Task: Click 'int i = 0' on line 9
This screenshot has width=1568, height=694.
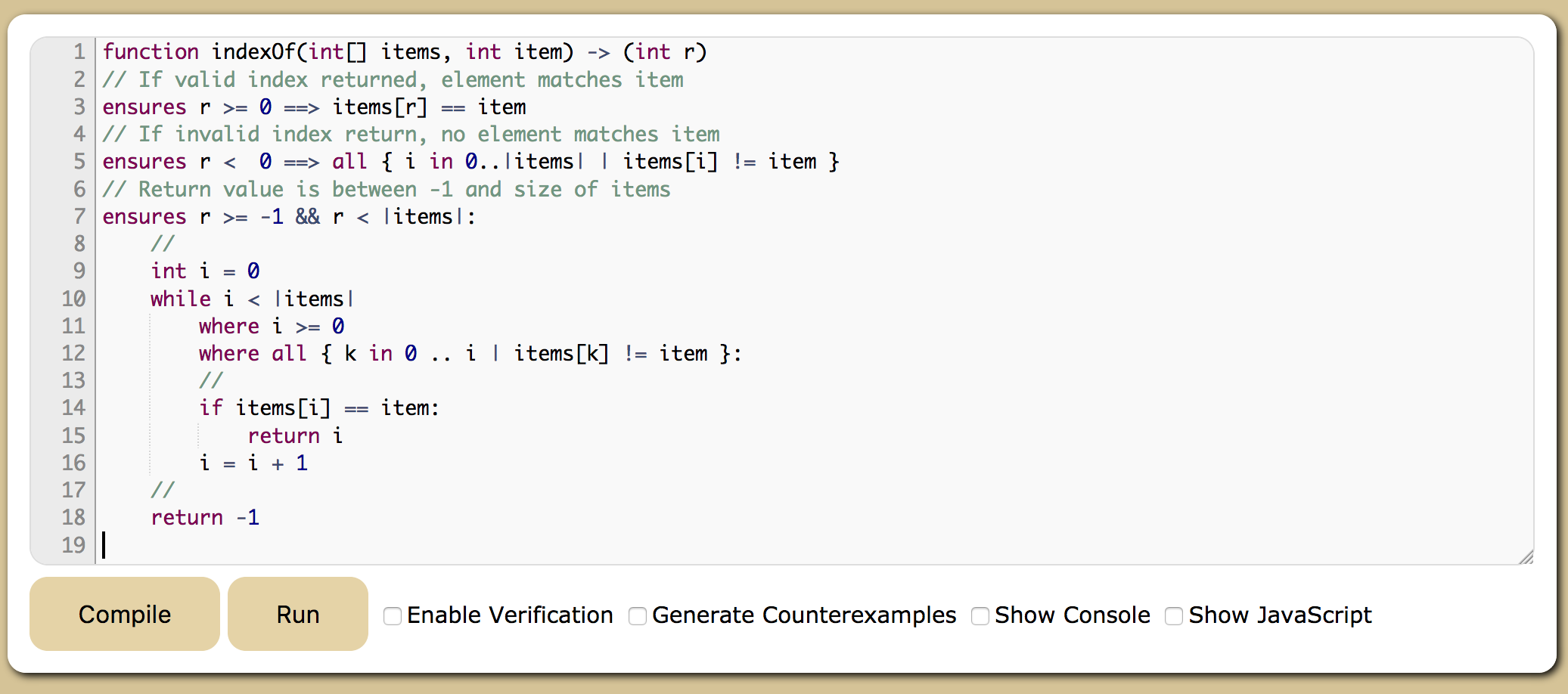Action: pos(205,271)
